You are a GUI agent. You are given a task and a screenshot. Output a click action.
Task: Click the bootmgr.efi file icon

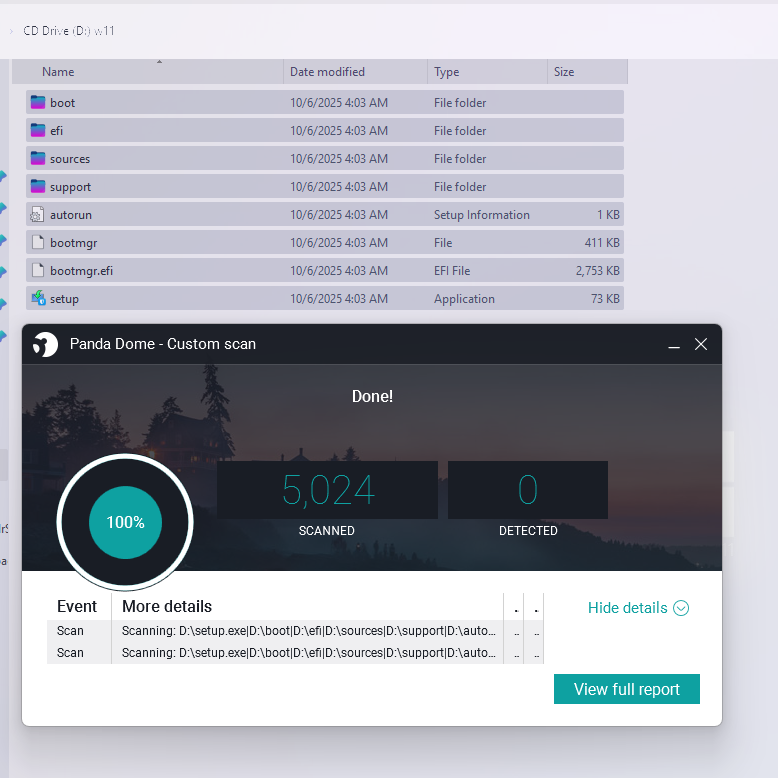38,270
